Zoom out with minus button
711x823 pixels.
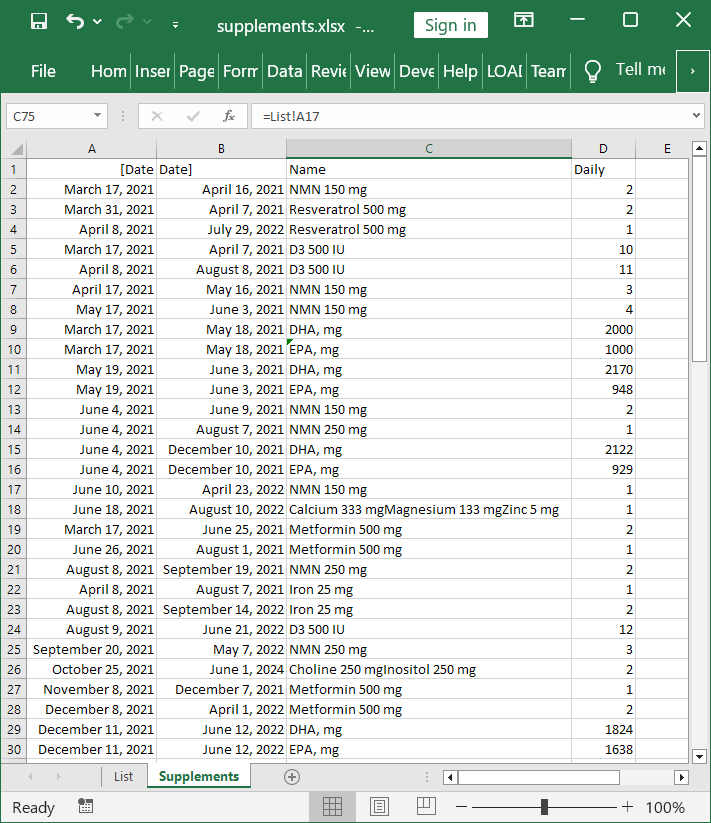[461, 807]
